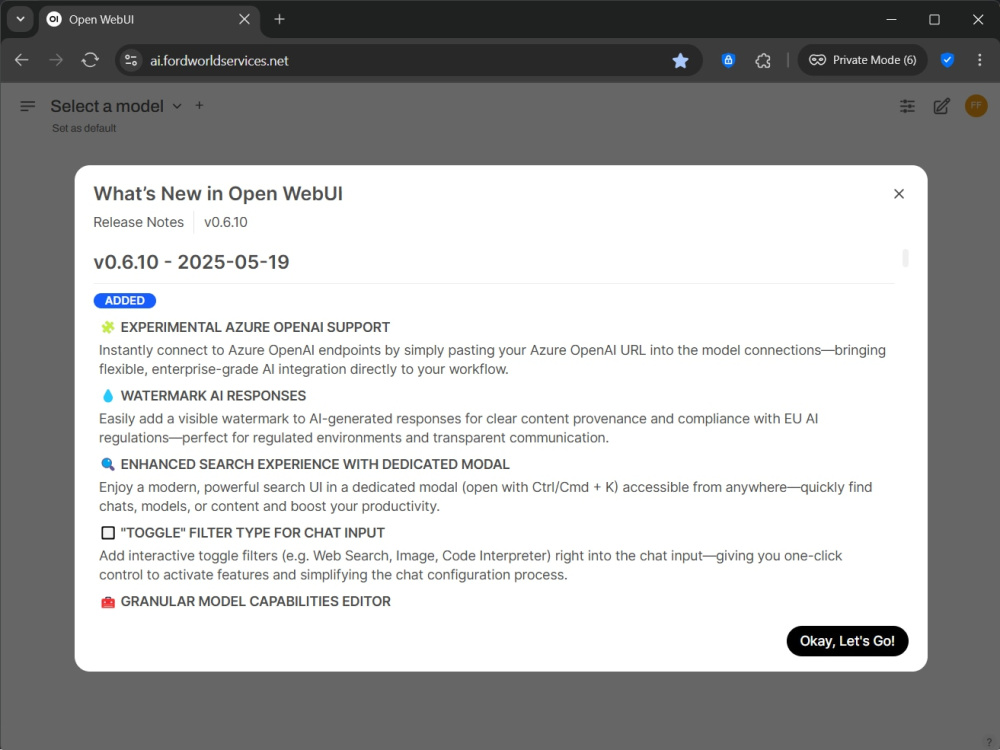This screenshot has width=1000, height=750.
Task: Click the green puzzle piece emoji
Action: coord(108,327)
